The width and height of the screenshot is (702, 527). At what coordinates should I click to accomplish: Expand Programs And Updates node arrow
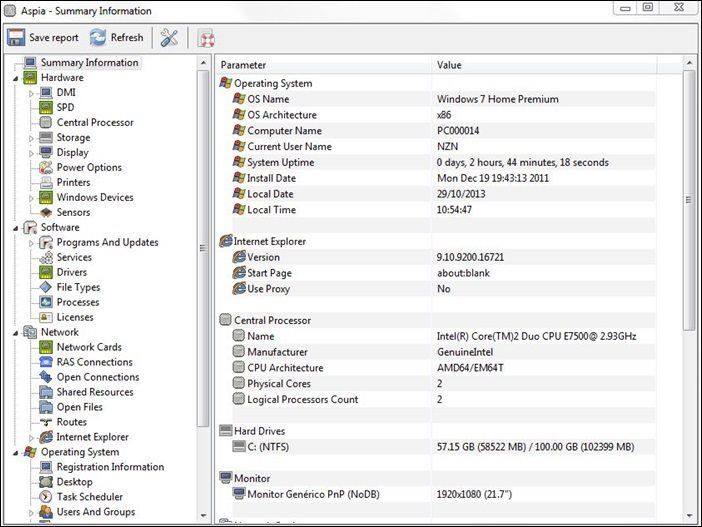(31, 243)
